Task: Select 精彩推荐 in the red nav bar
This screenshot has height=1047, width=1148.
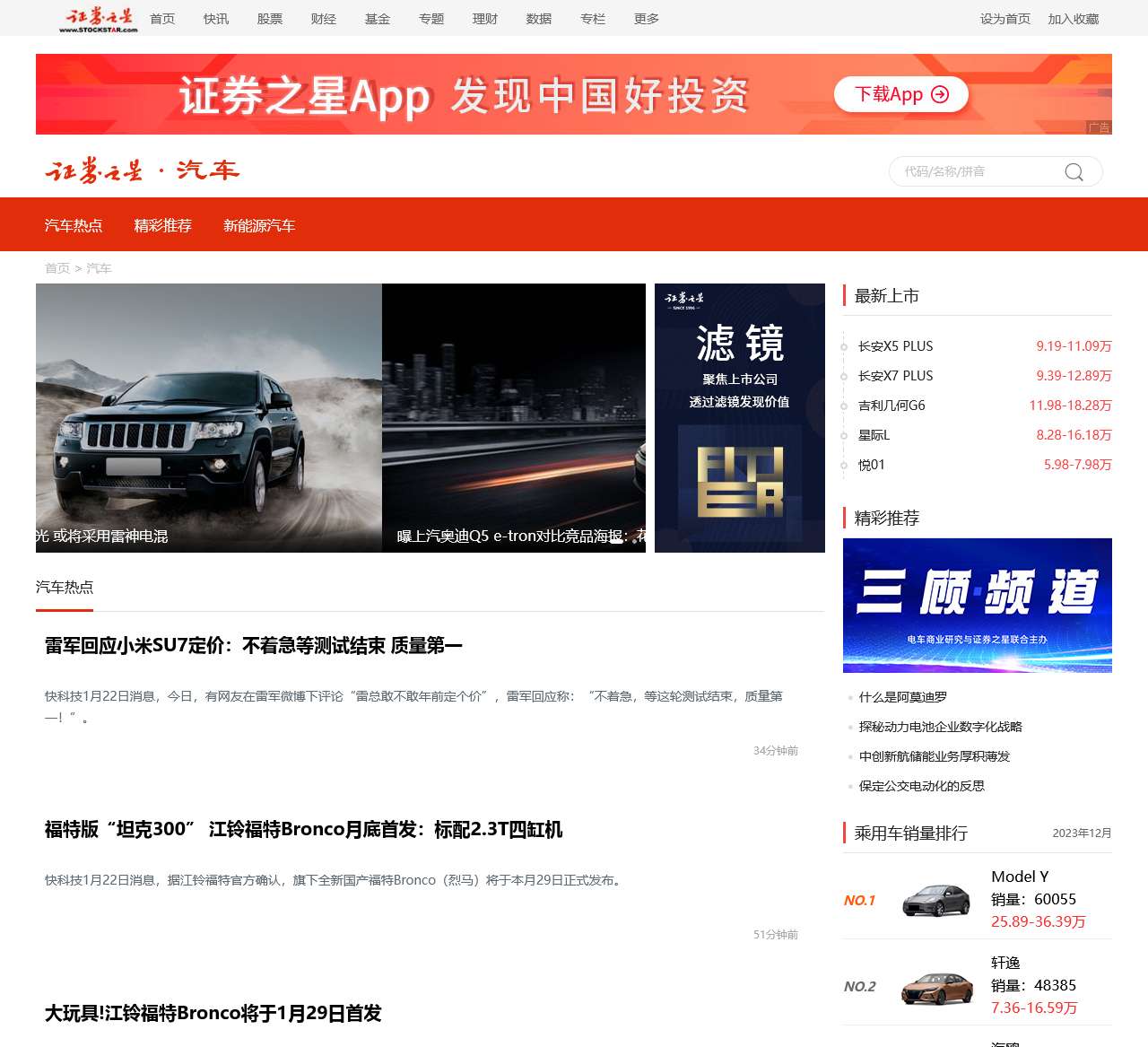Action: point(163,225)
